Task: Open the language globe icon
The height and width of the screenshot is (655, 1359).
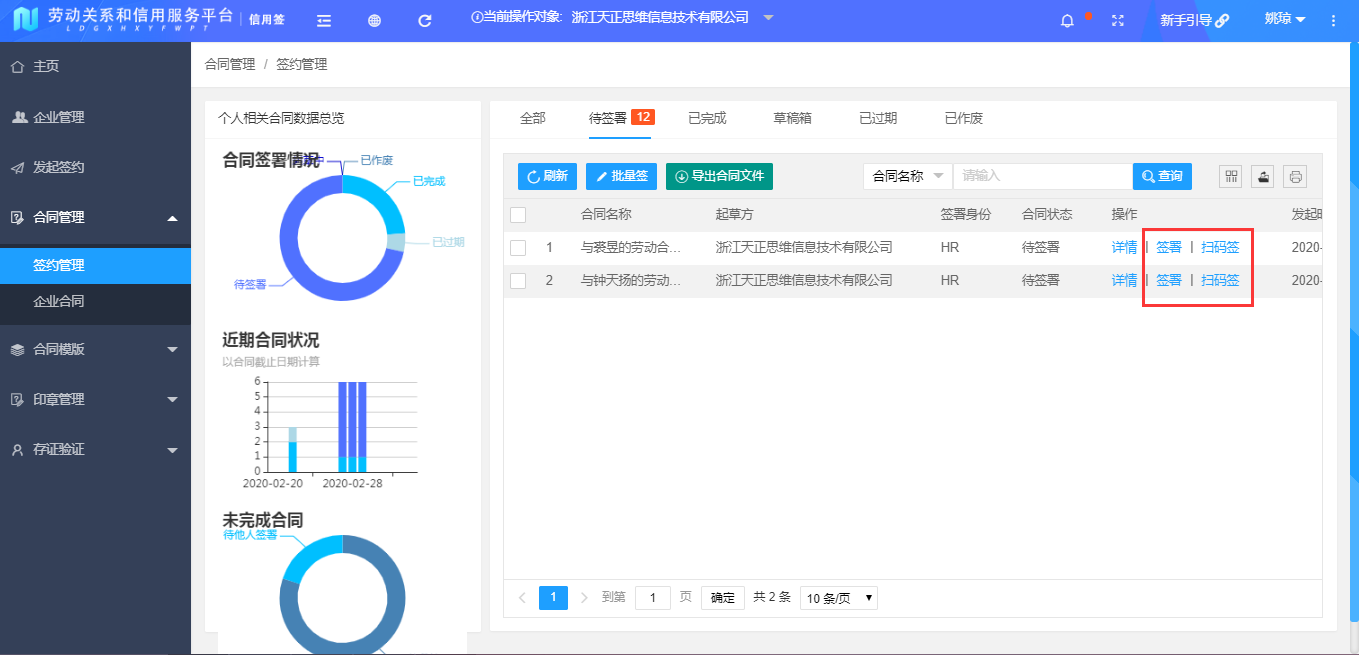Action: (373, 18)
